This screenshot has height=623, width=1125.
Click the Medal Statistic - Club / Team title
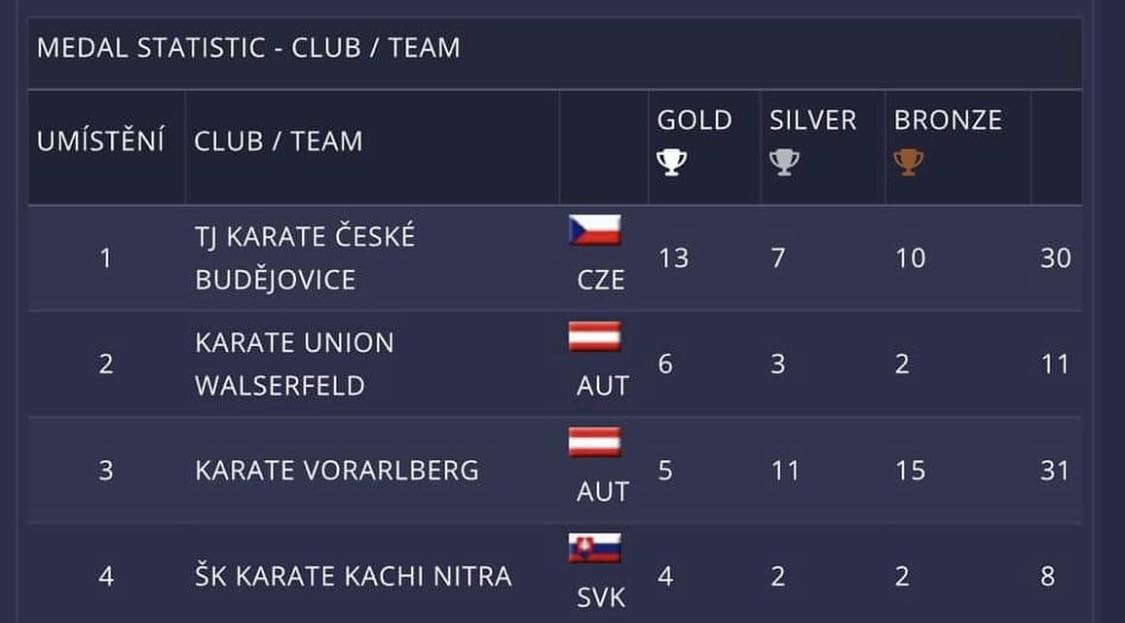[248, 49]
